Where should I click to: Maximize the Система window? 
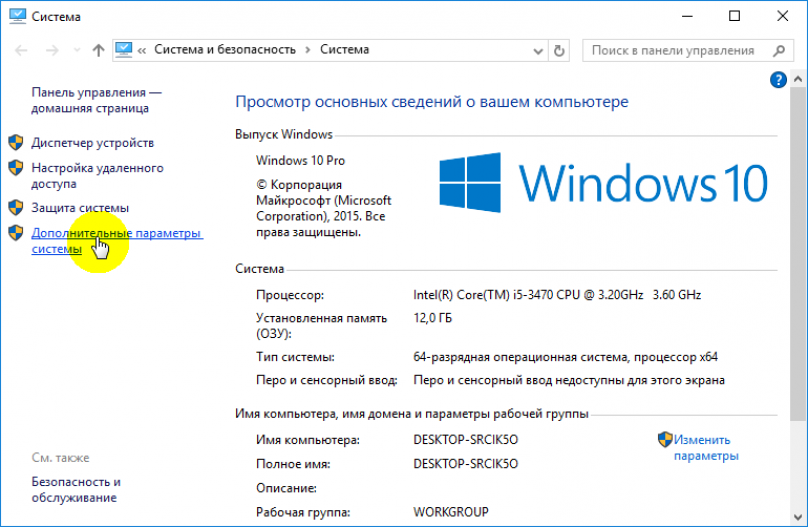(734, 16)
